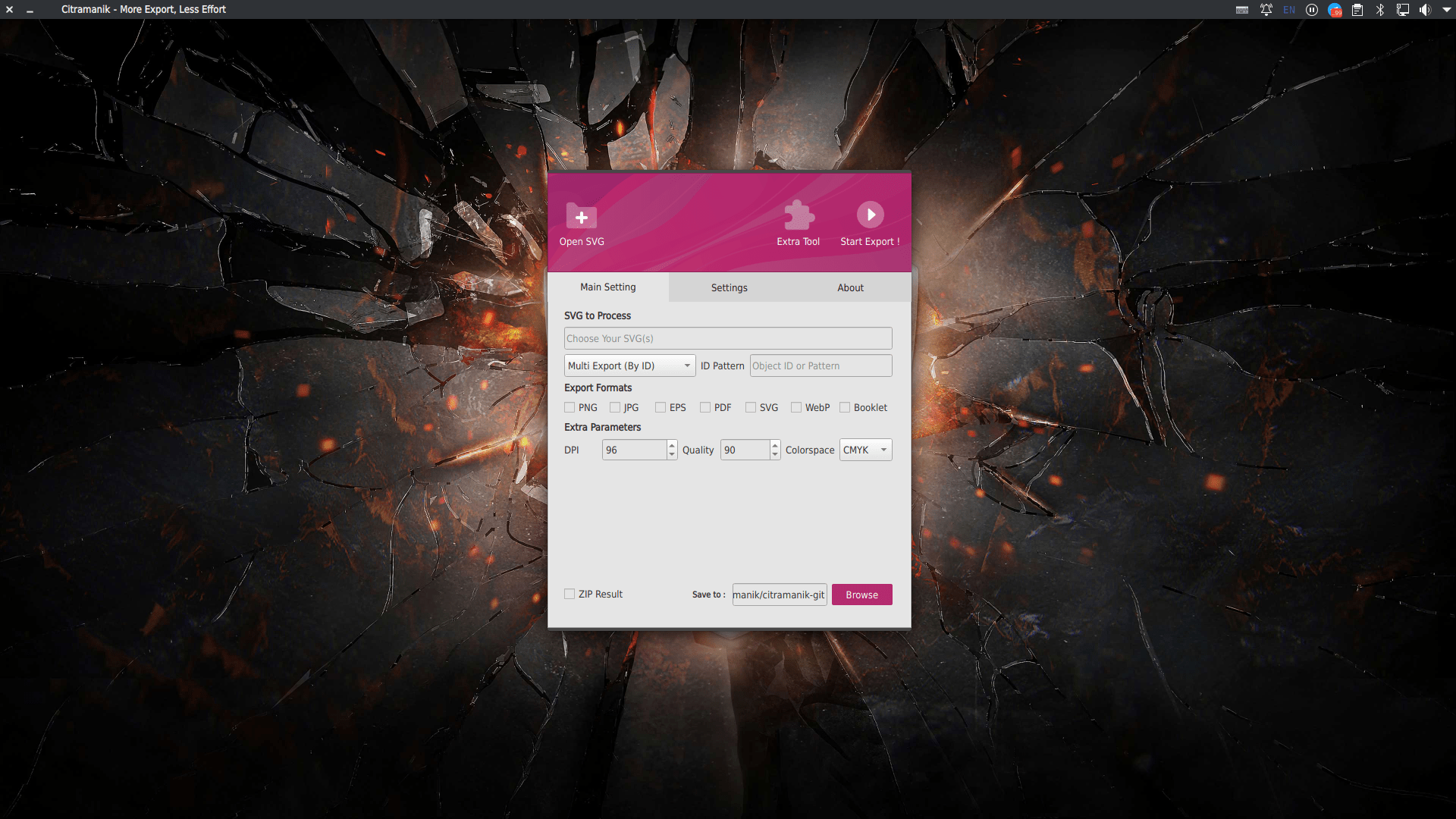Image resolution: width=1456 pixels, height=819 pixels.
Task: Check the Booklet export option
Action: [x=845, y=407]
